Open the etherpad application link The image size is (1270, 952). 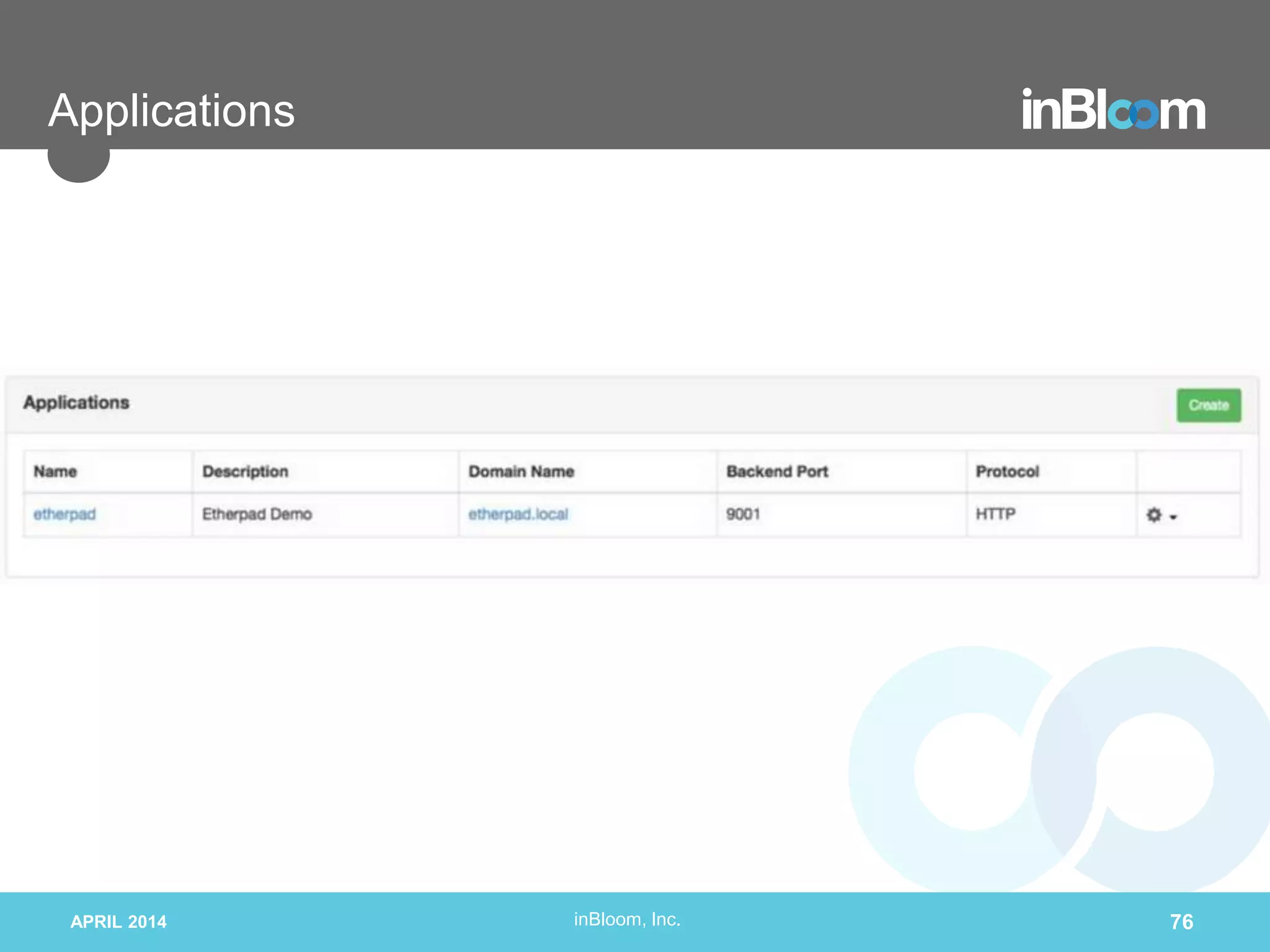(64, 514)
